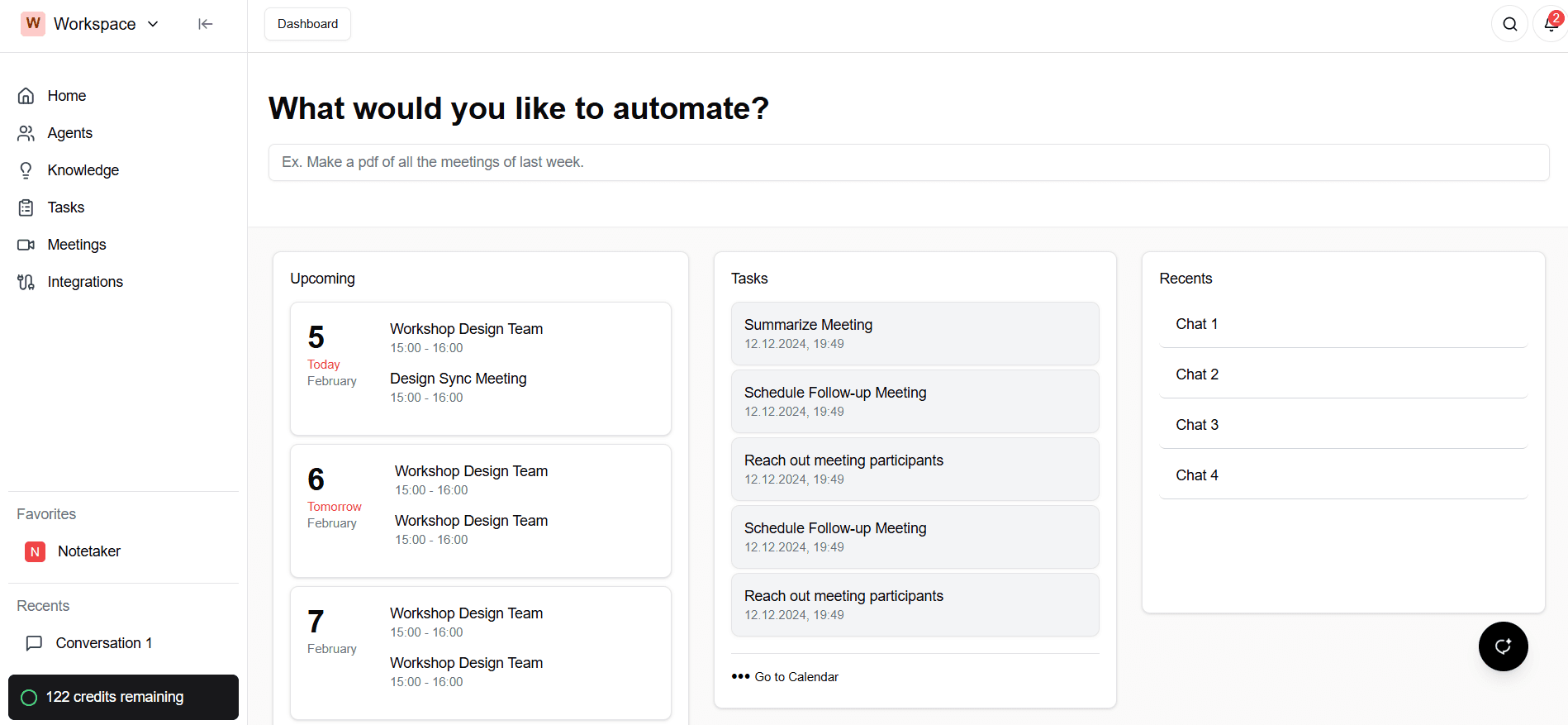Click the credits remaining circle indicator
1568x725 pixels.
29,698
